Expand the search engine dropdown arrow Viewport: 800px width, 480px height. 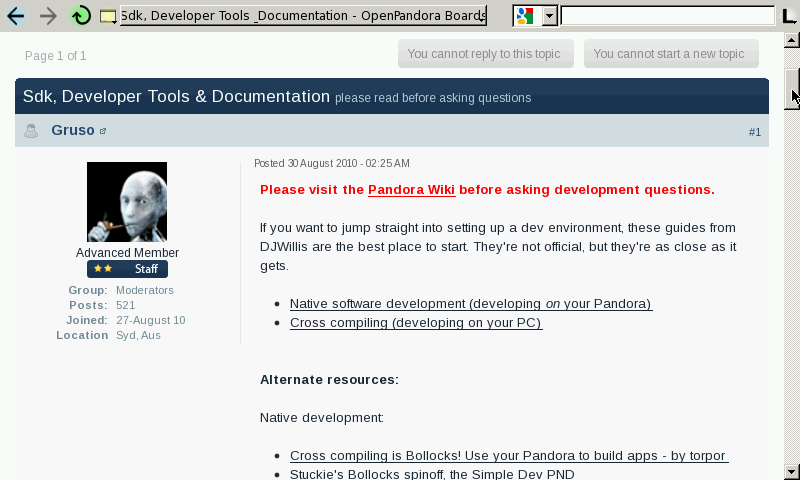pos(549,16)
